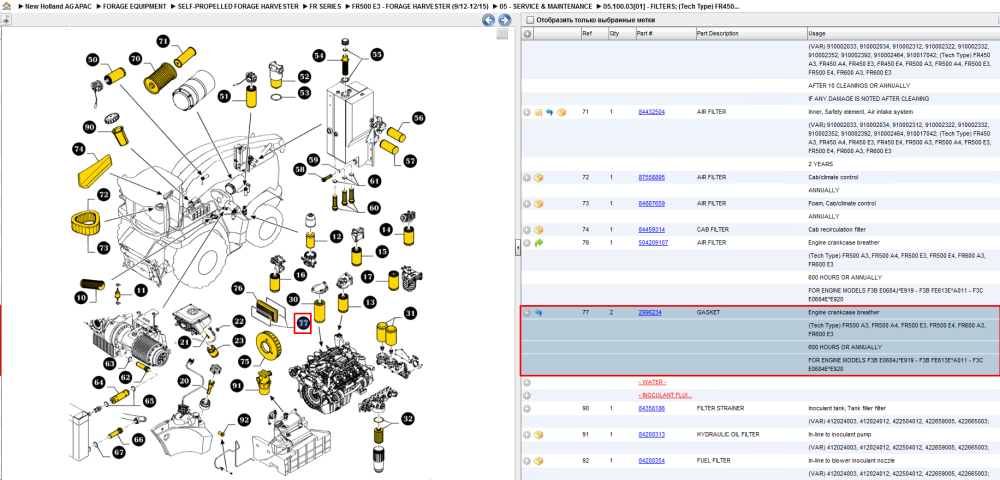This screenshot has height=480, width=1000.
Task: Open part number 504209107 link
Action: click(653, 243)
